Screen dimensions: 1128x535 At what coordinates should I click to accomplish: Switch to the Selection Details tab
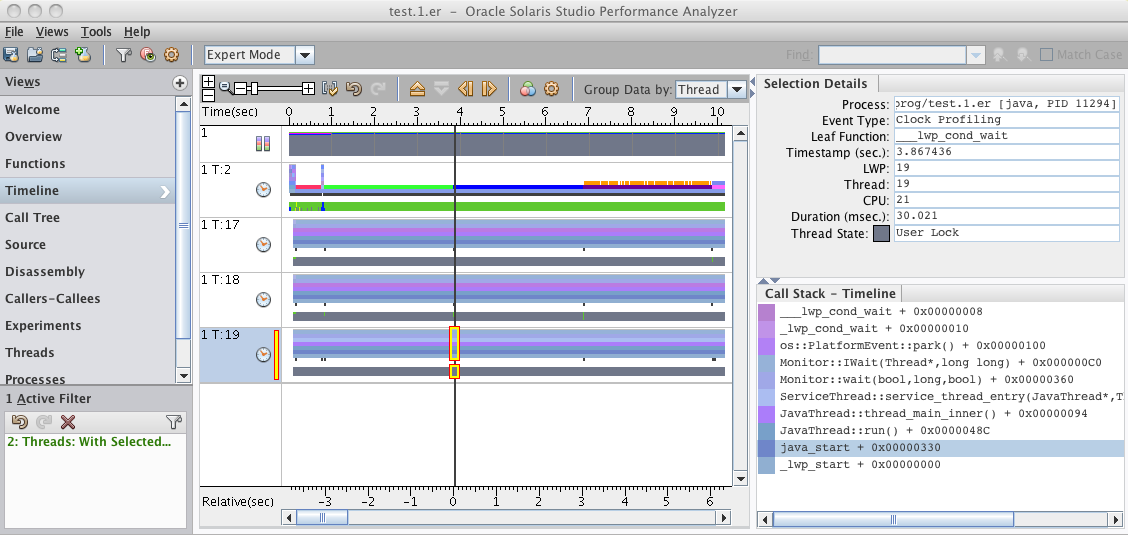tap(815, 83)
